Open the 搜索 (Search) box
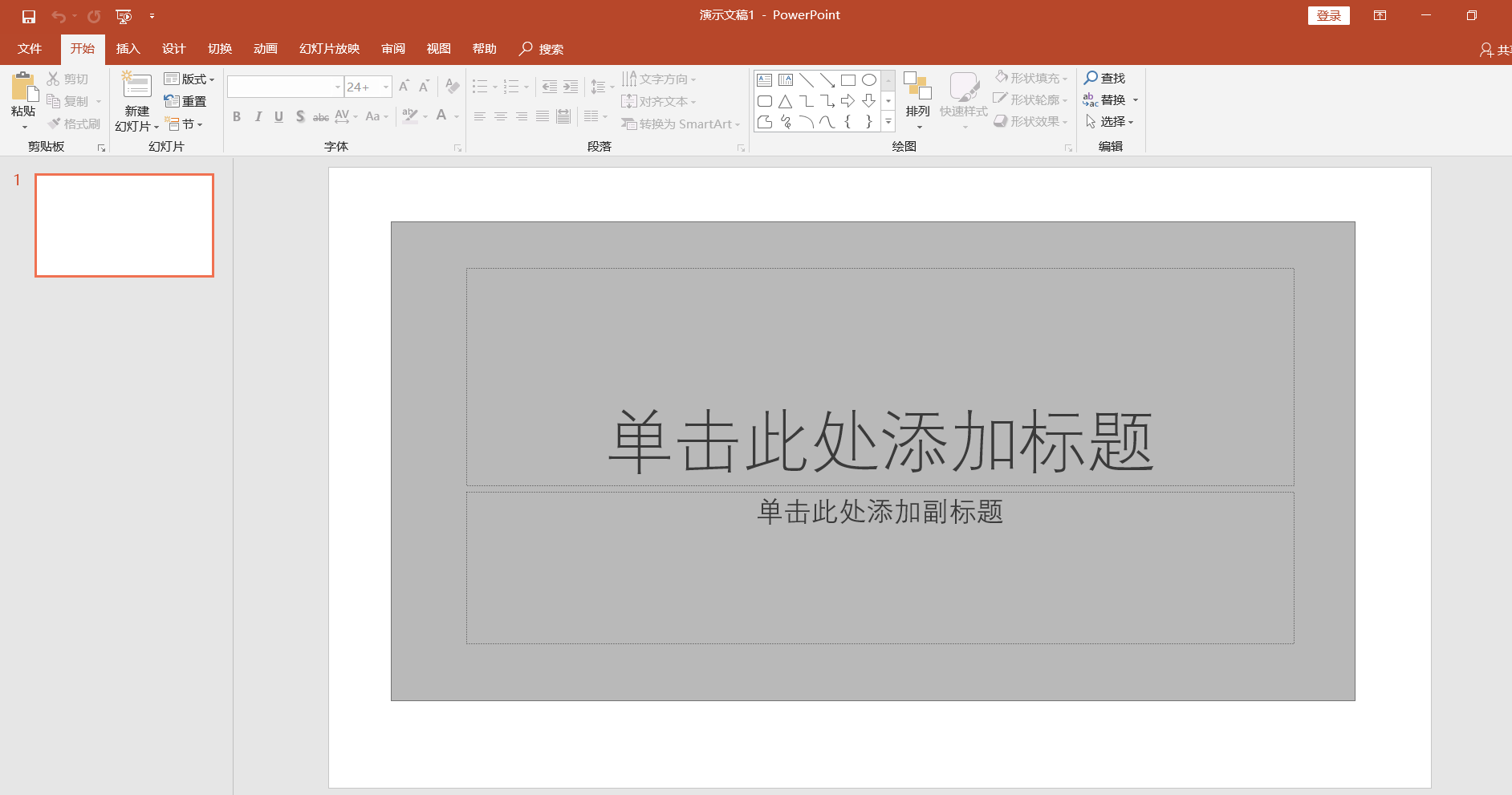 [542, 48]
